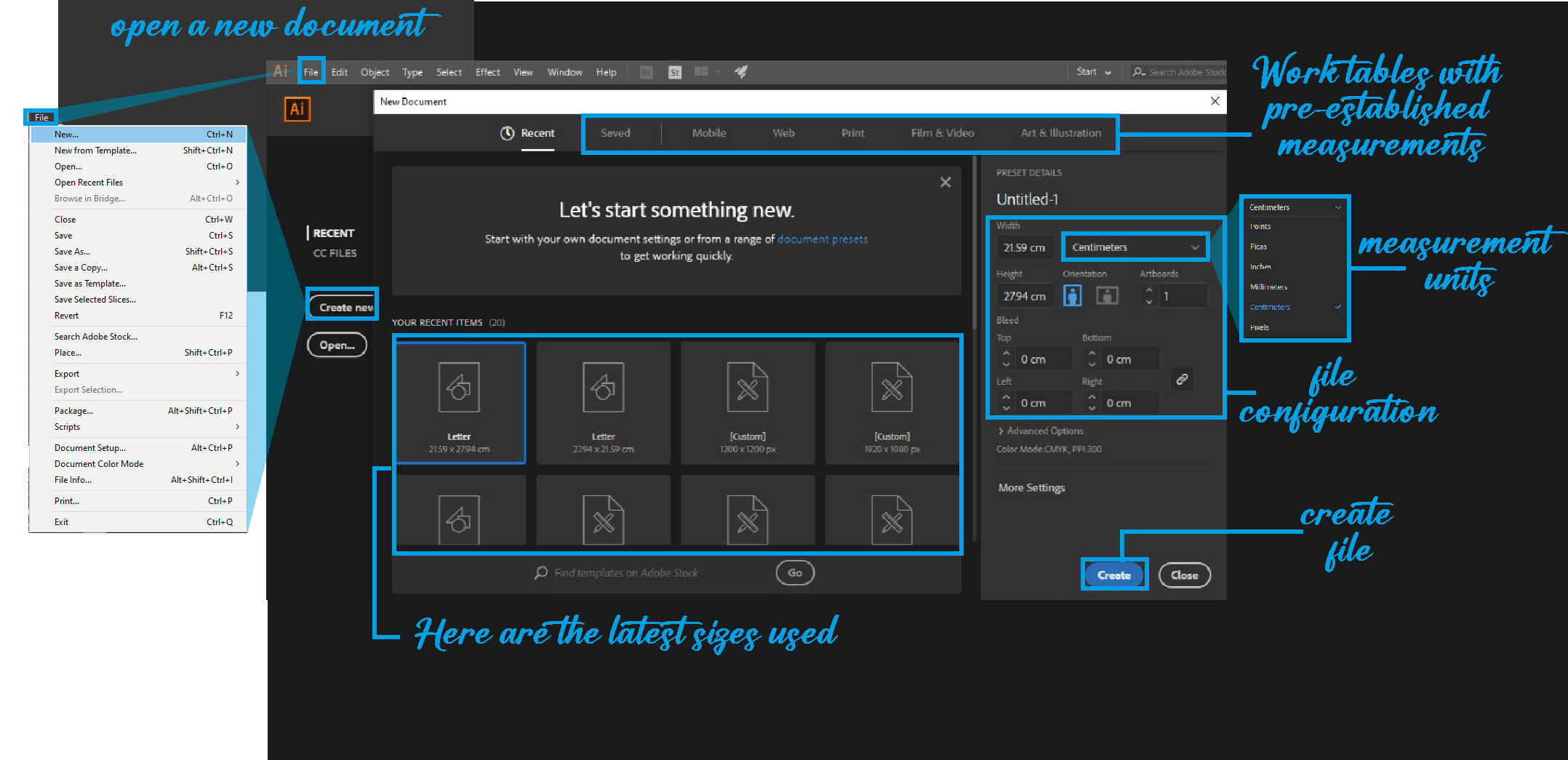The image size is (1568, 760).
Task: Follow the document presets link
Action: point(823,239)
